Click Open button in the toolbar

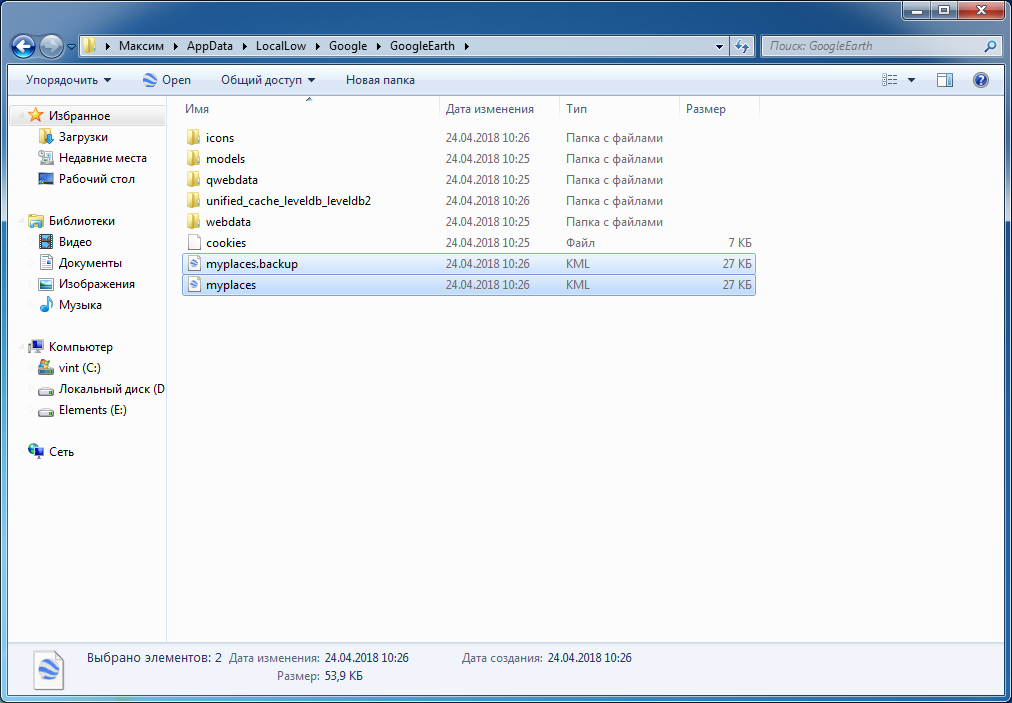pos(167,80)
